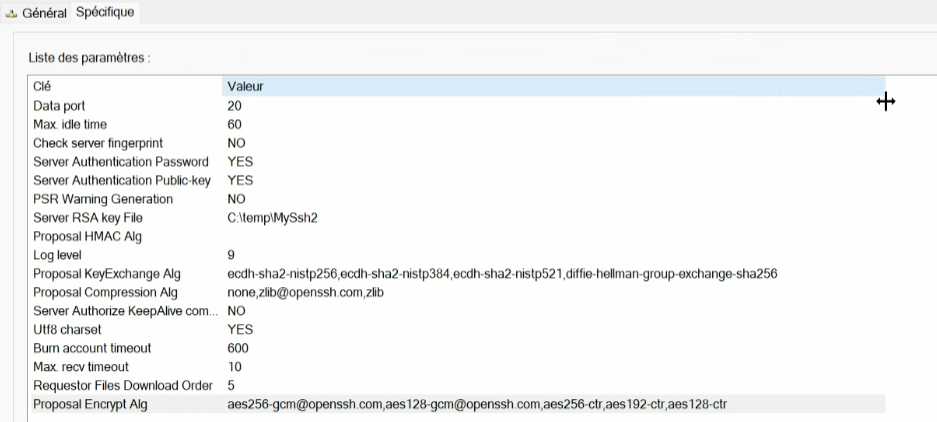The image size is (937, 422).
Task: Select the Max. idle time row
Action: pos(69,124)
